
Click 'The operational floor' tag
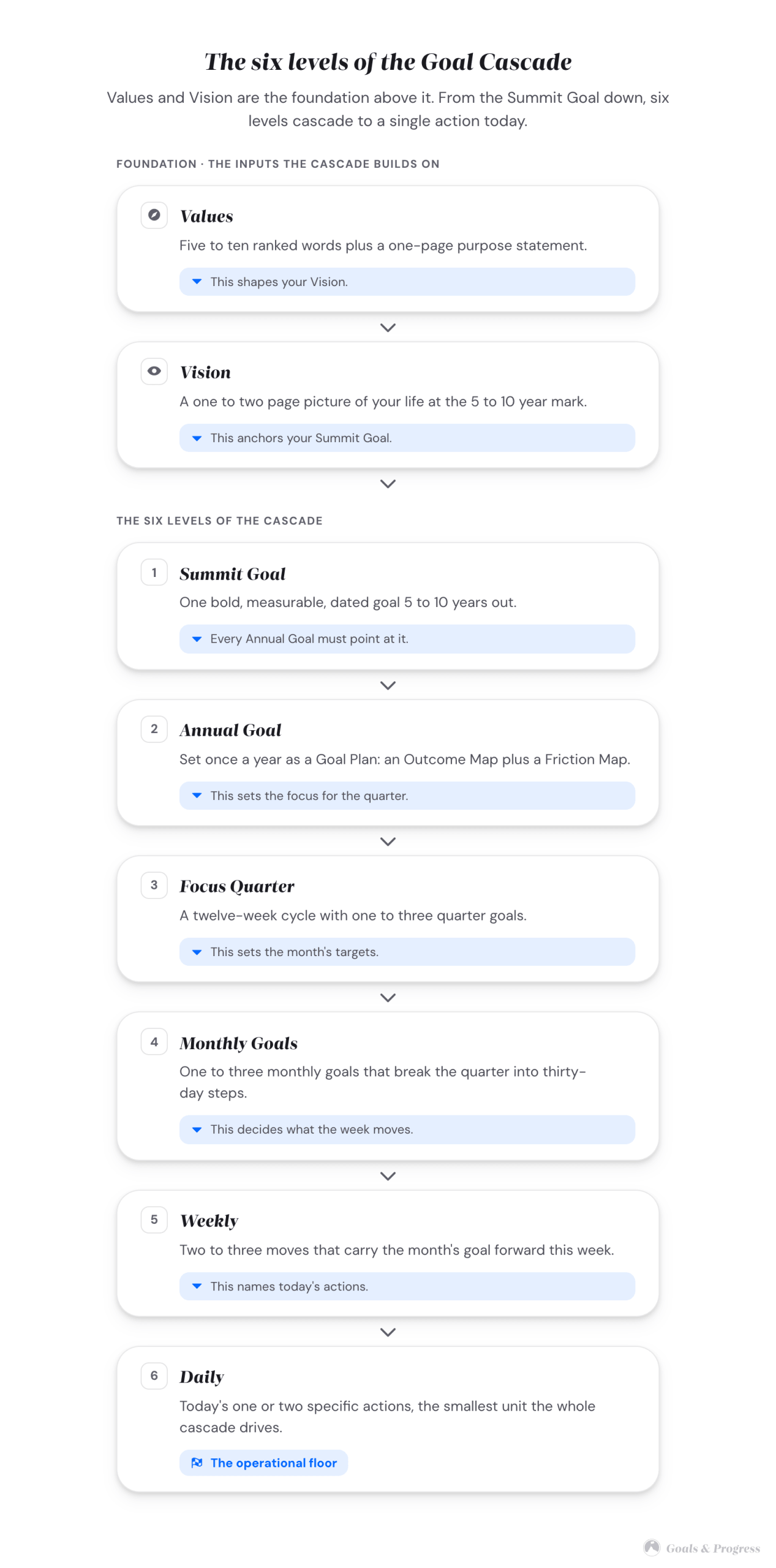click(x=263, y=1463)
